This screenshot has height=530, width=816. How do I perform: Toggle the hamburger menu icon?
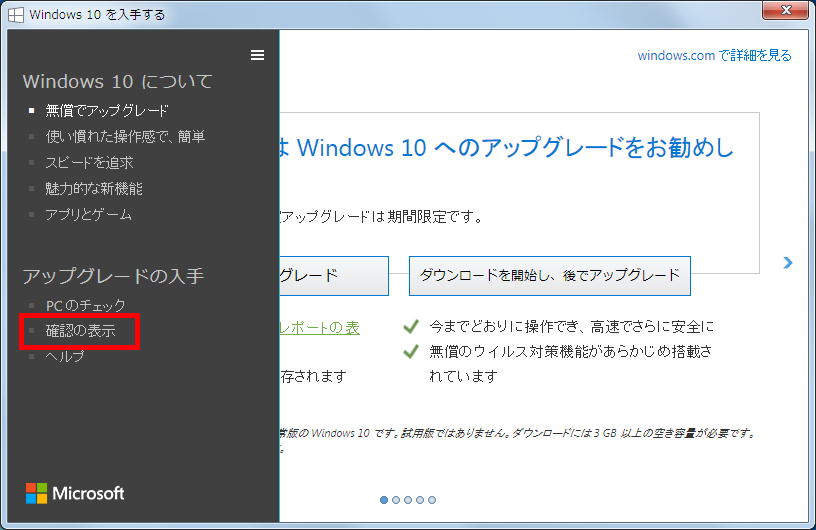257,55
